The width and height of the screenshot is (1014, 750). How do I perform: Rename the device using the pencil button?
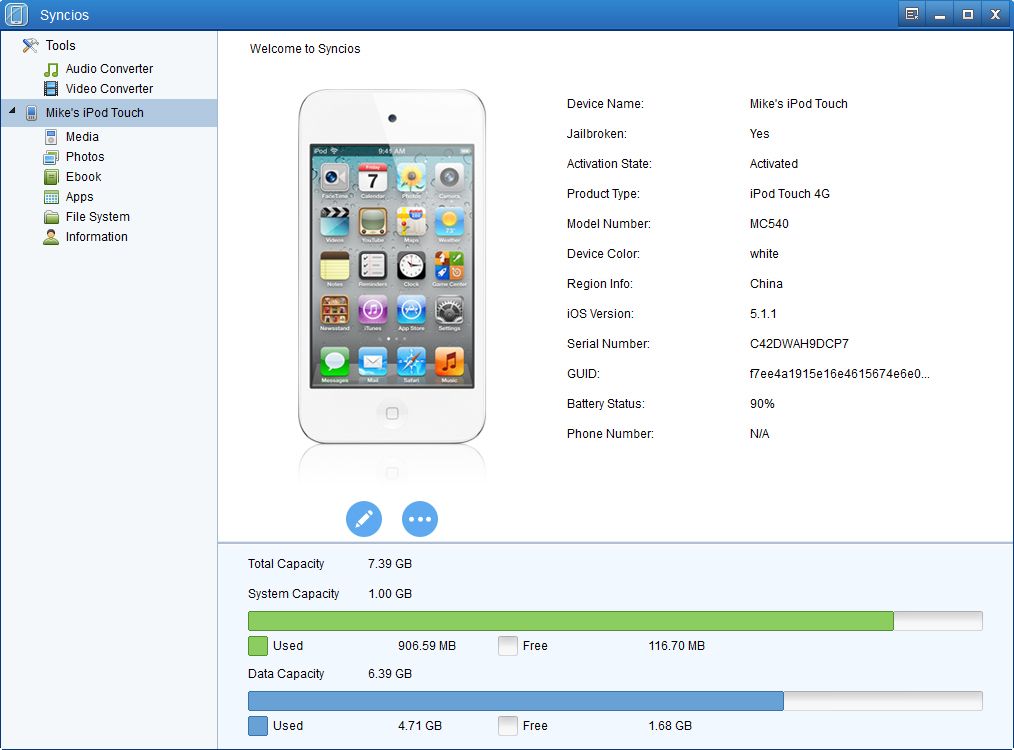pos(364,519)
